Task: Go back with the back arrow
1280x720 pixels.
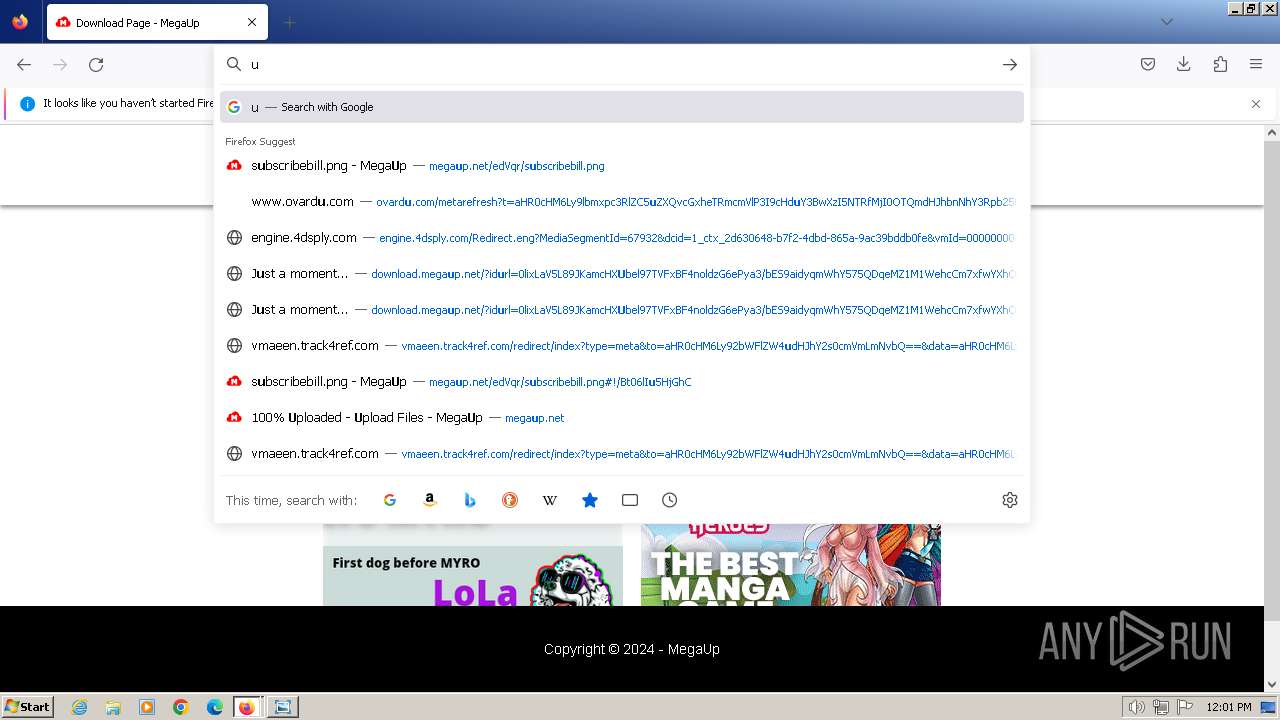Action: (x=24, y=64)
